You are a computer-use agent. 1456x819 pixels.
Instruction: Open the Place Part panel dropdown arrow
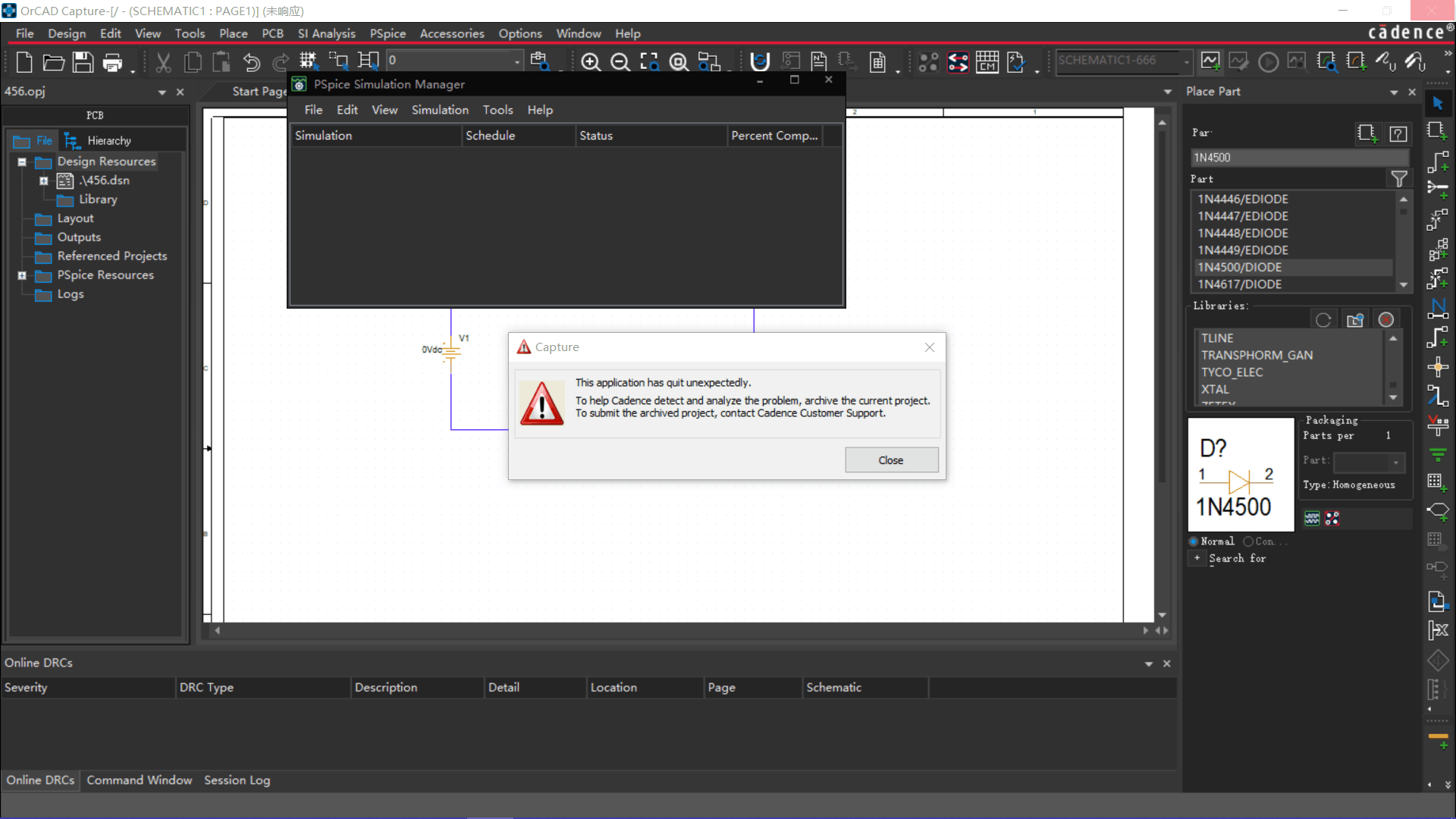tap(1394, 92)
